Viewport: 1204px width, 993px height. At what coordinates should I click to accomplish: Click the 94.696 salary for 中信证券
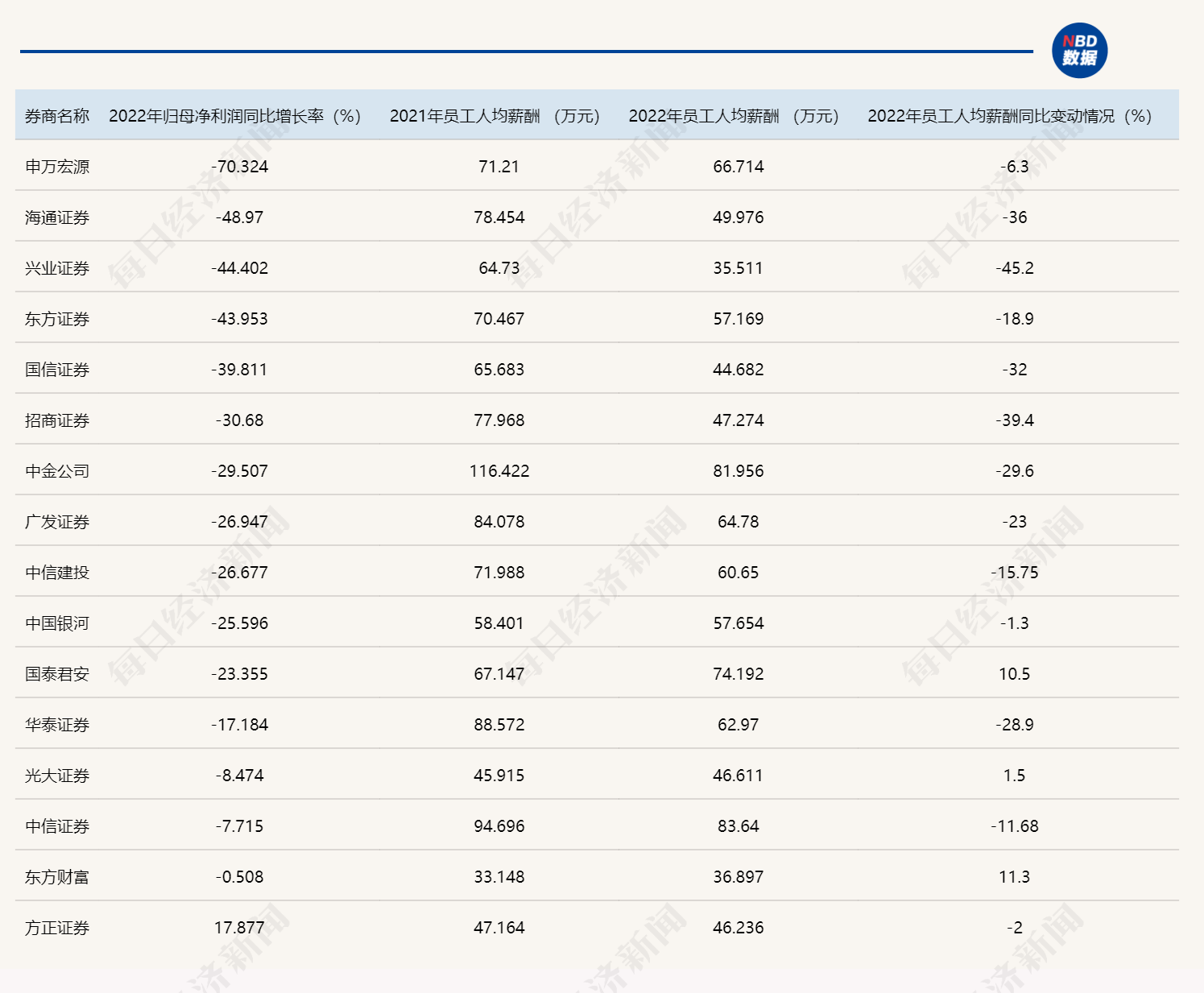click(x=499, y=826)
